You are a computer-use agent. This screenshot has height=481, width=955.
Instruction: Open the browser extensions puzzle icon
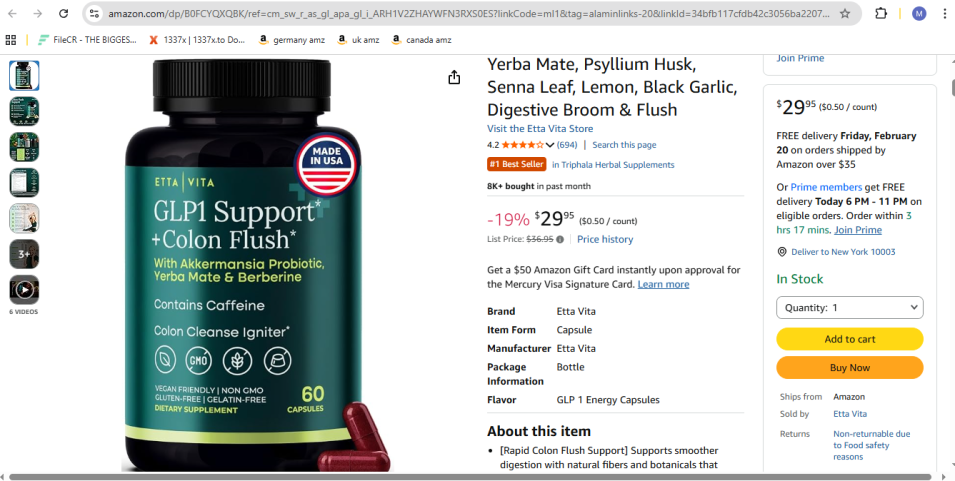[881, 13]
